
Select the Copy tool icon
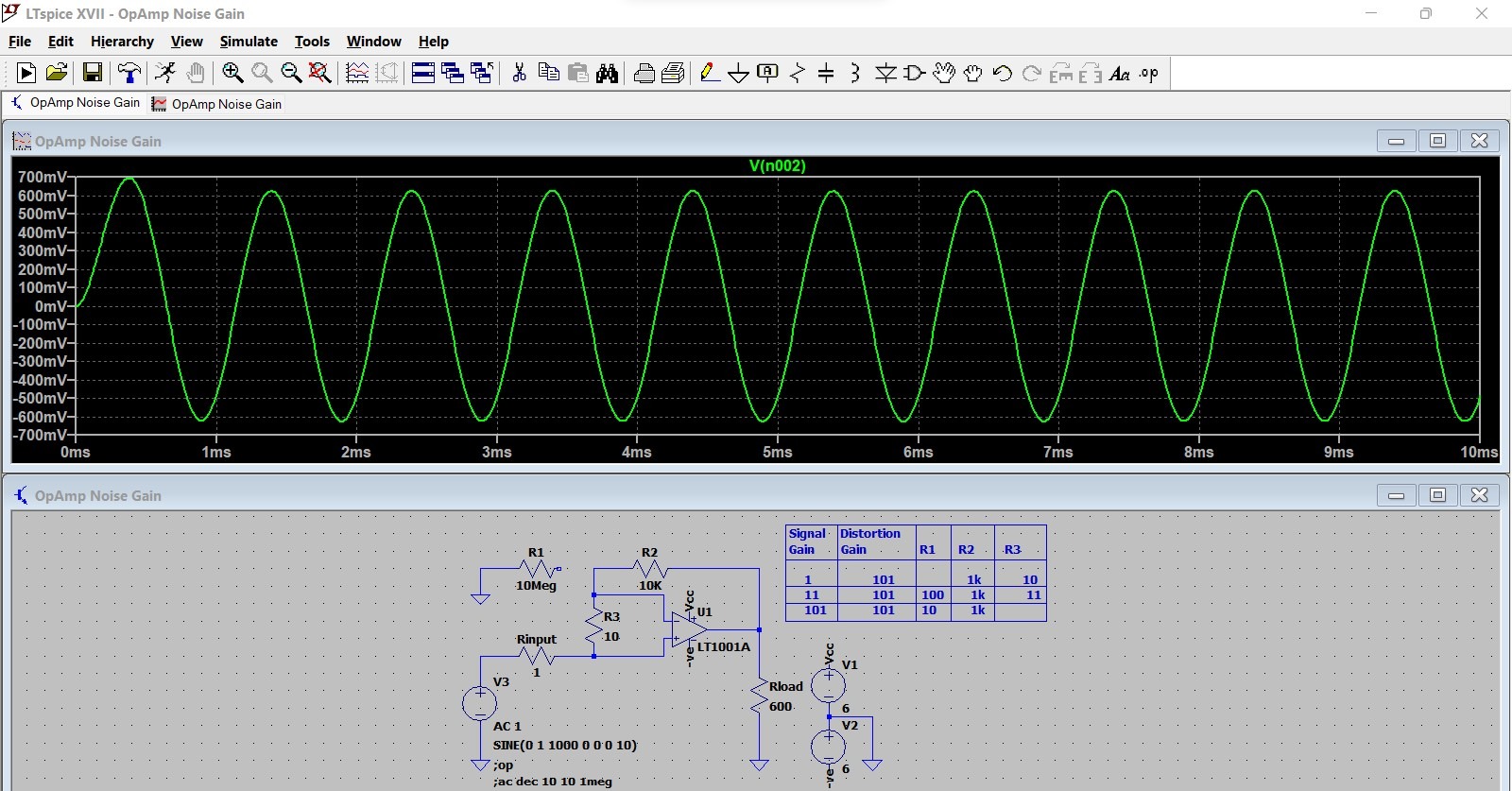tap(548, 73)
